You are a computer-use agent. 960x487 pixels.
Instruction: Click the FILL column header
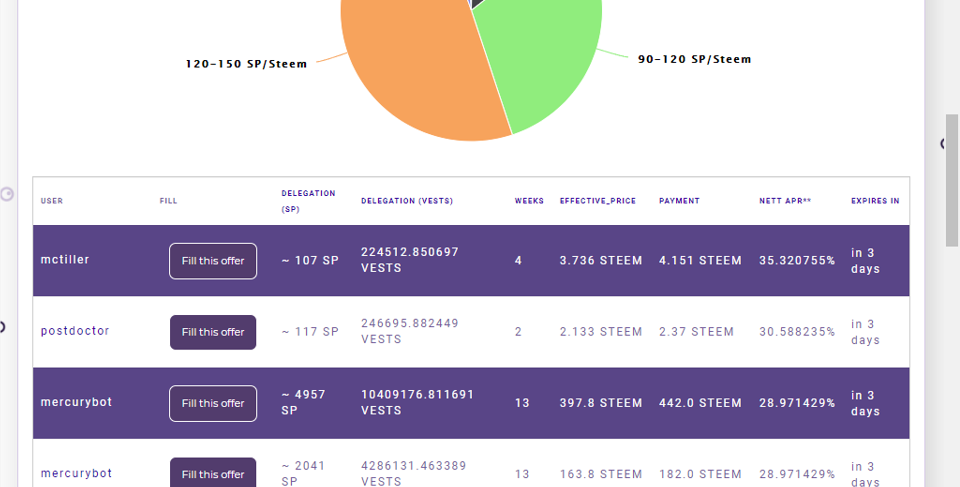click(168, 201)
